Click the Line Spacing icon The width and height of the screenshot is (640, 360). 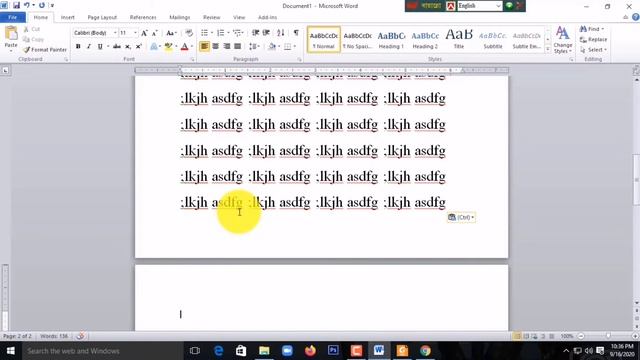click(253, 47)
